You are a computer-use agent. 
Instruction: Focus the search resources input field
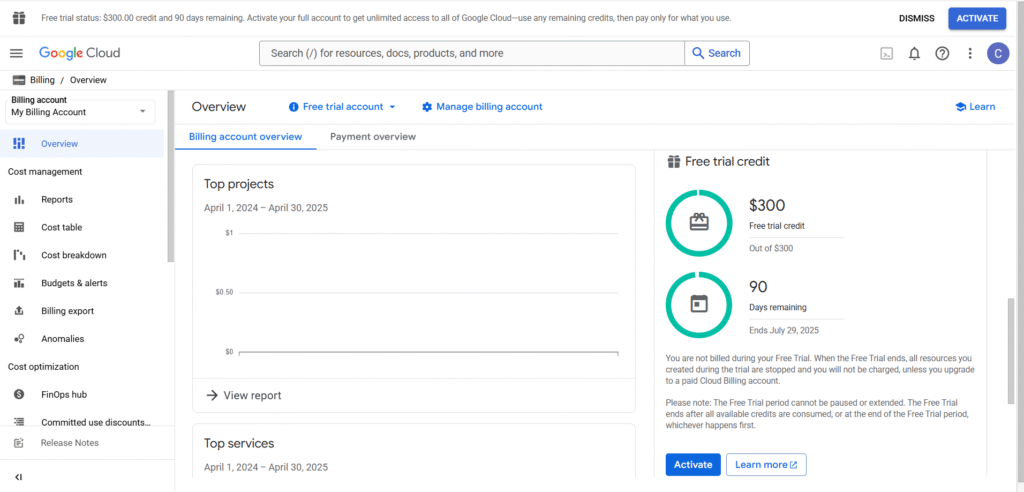(472, 54)
